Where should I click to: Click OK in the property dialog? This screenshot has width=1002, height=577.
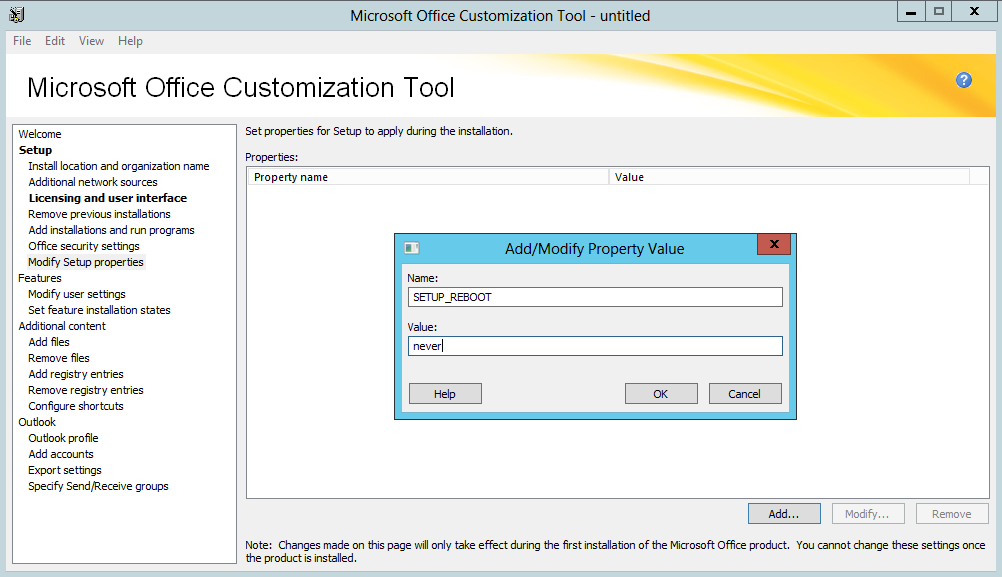pyautogui.click(x=661, y=394)
